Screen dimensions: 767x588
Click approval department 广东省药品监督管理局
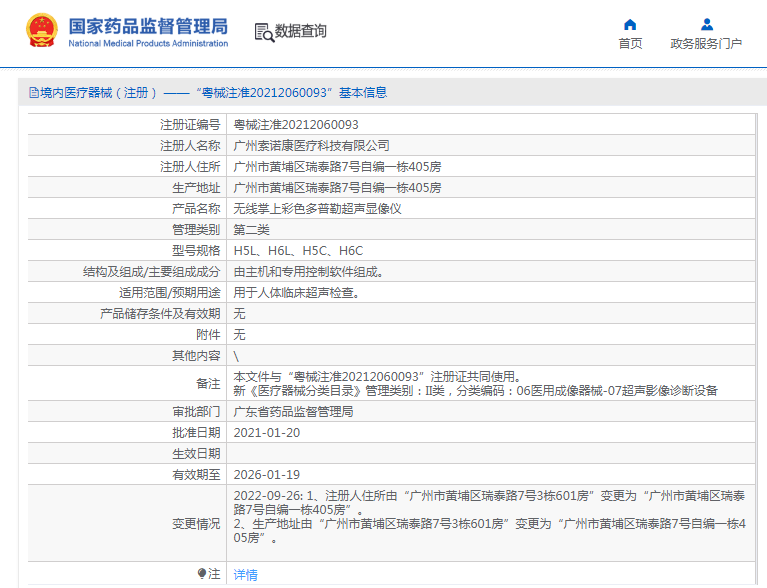pyautogui.click(x=293, y=412)
